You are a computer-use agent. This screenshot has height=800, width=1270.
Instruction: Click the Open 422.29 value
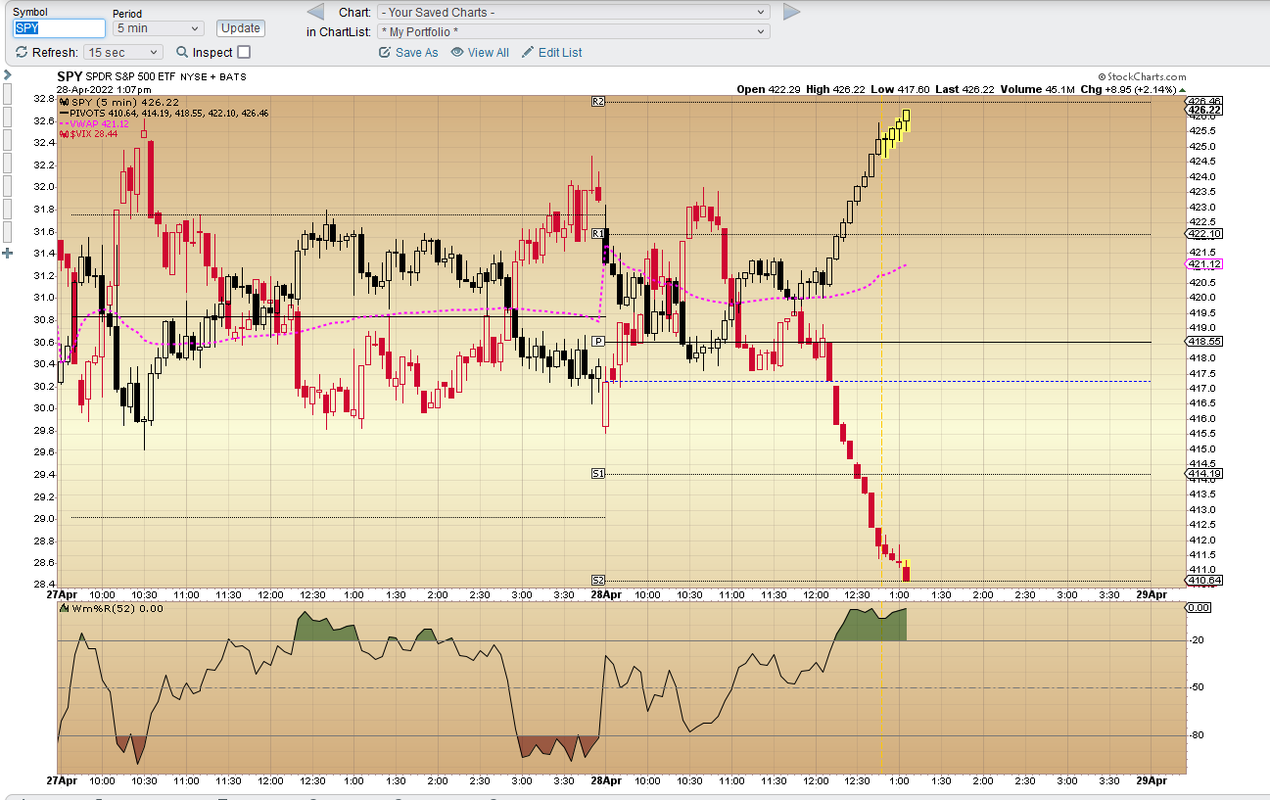768,89
